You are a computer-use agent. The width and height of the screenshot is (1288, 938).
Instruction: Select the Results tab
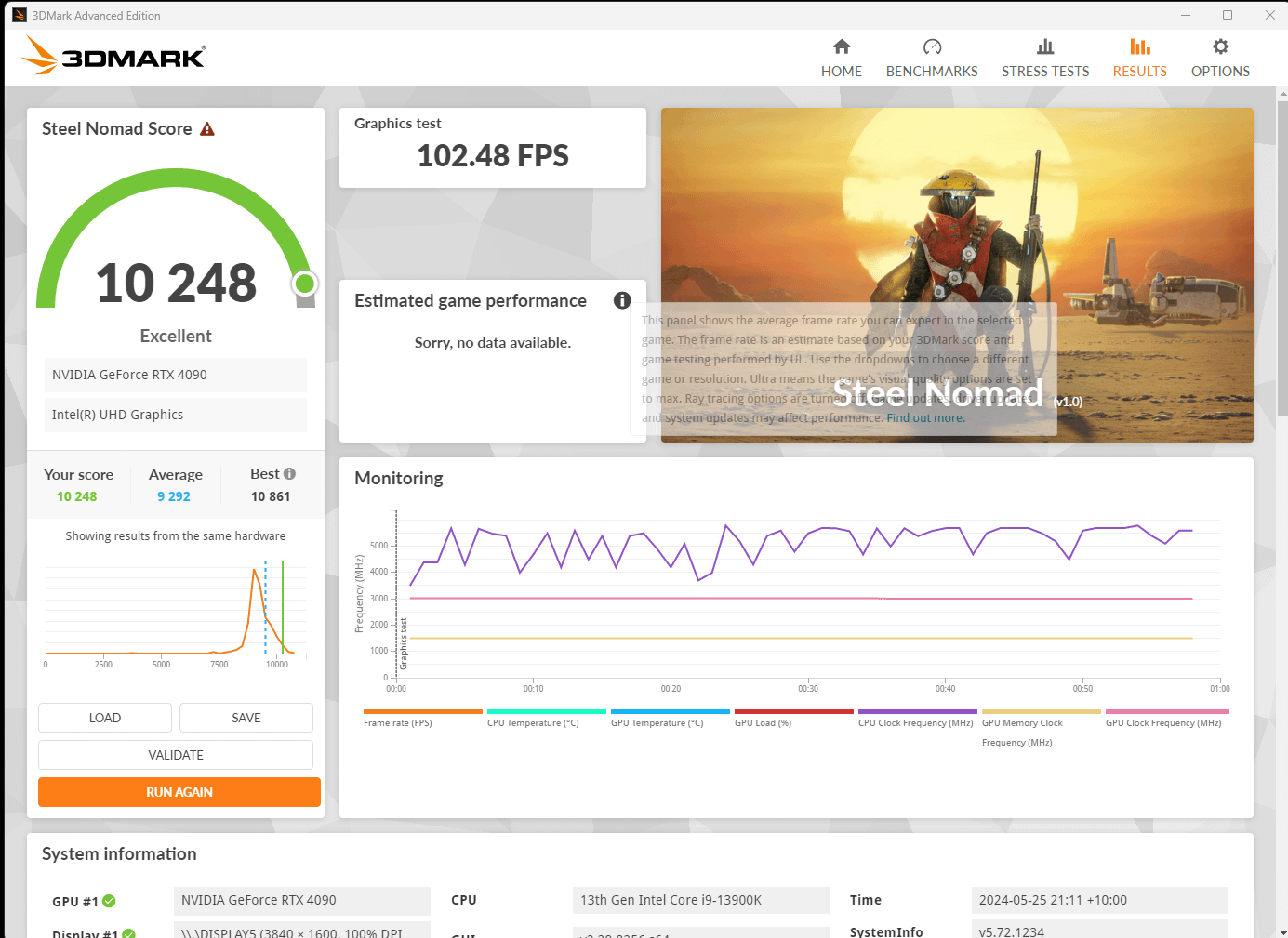[1140, 59]
